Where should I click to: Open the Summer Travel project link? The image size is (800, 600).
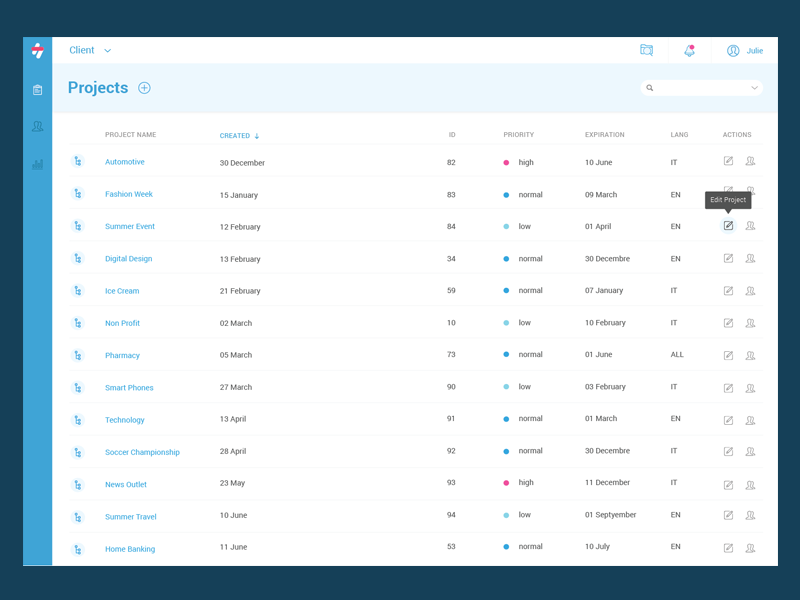[130, 516]
